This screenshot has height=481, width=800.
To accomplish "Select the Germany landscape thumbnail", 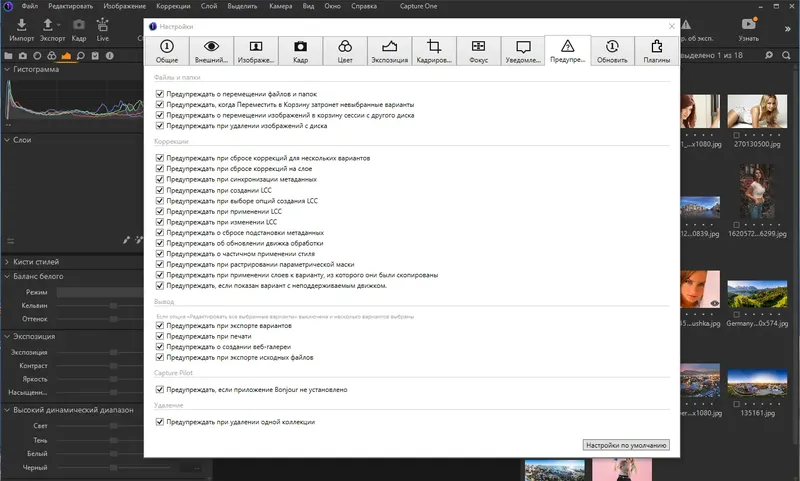I will [757, 294].
